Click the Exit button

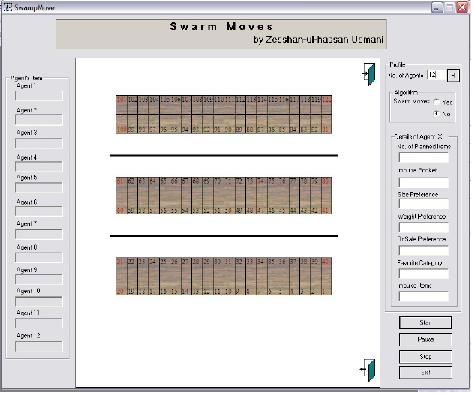[x=425, y=372]
